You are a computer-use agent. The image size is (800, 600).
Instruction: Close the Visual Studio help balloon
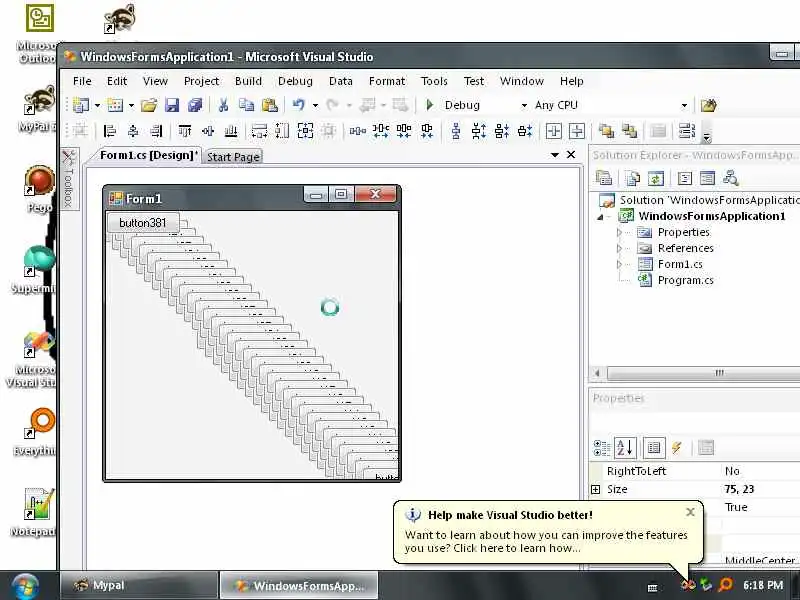[x=690, y=512]
